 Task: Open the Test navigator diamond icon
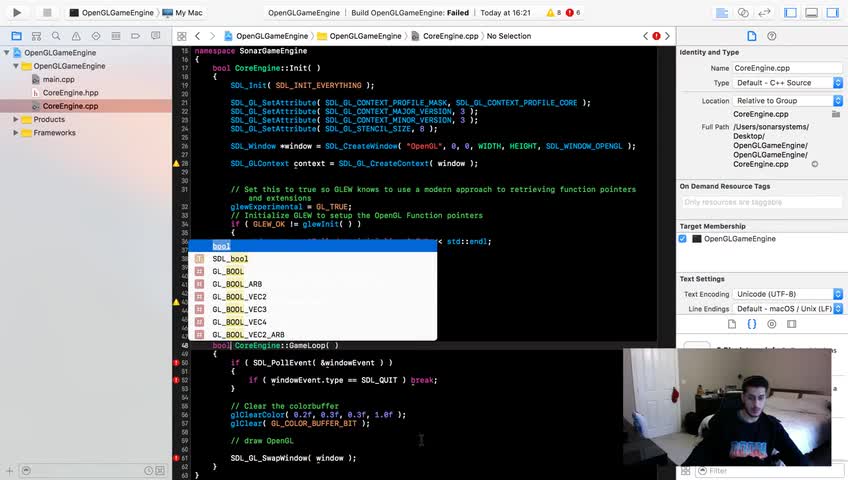96,36
